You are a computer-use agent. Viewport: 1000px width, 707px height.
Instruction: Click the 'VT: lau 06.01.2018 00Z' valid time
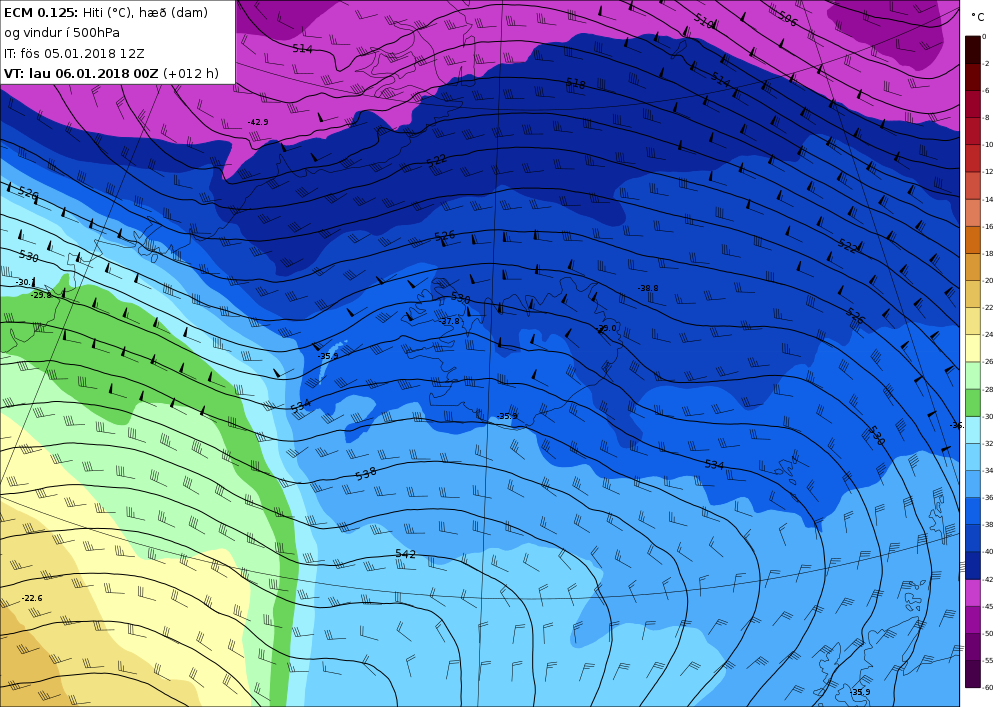(x=81, y=73)
